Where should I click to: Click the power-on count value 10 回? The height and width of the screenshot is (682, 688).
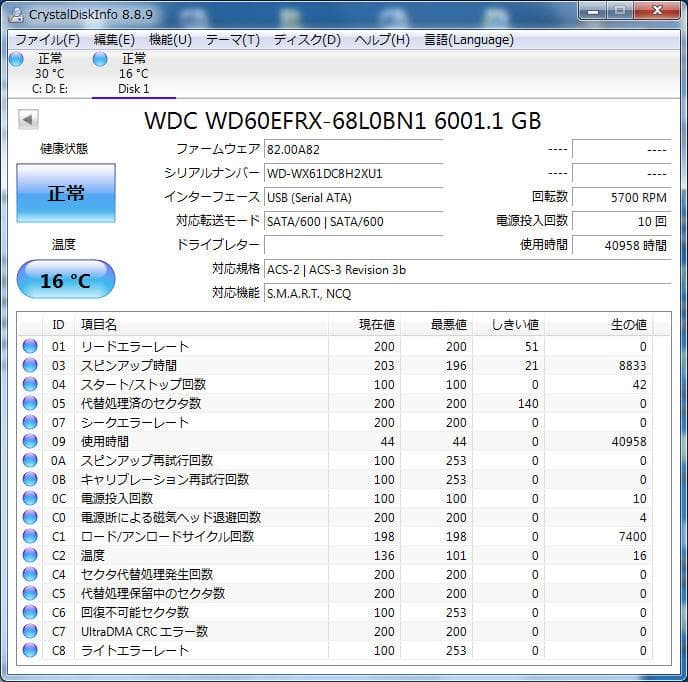coord(622,221)
